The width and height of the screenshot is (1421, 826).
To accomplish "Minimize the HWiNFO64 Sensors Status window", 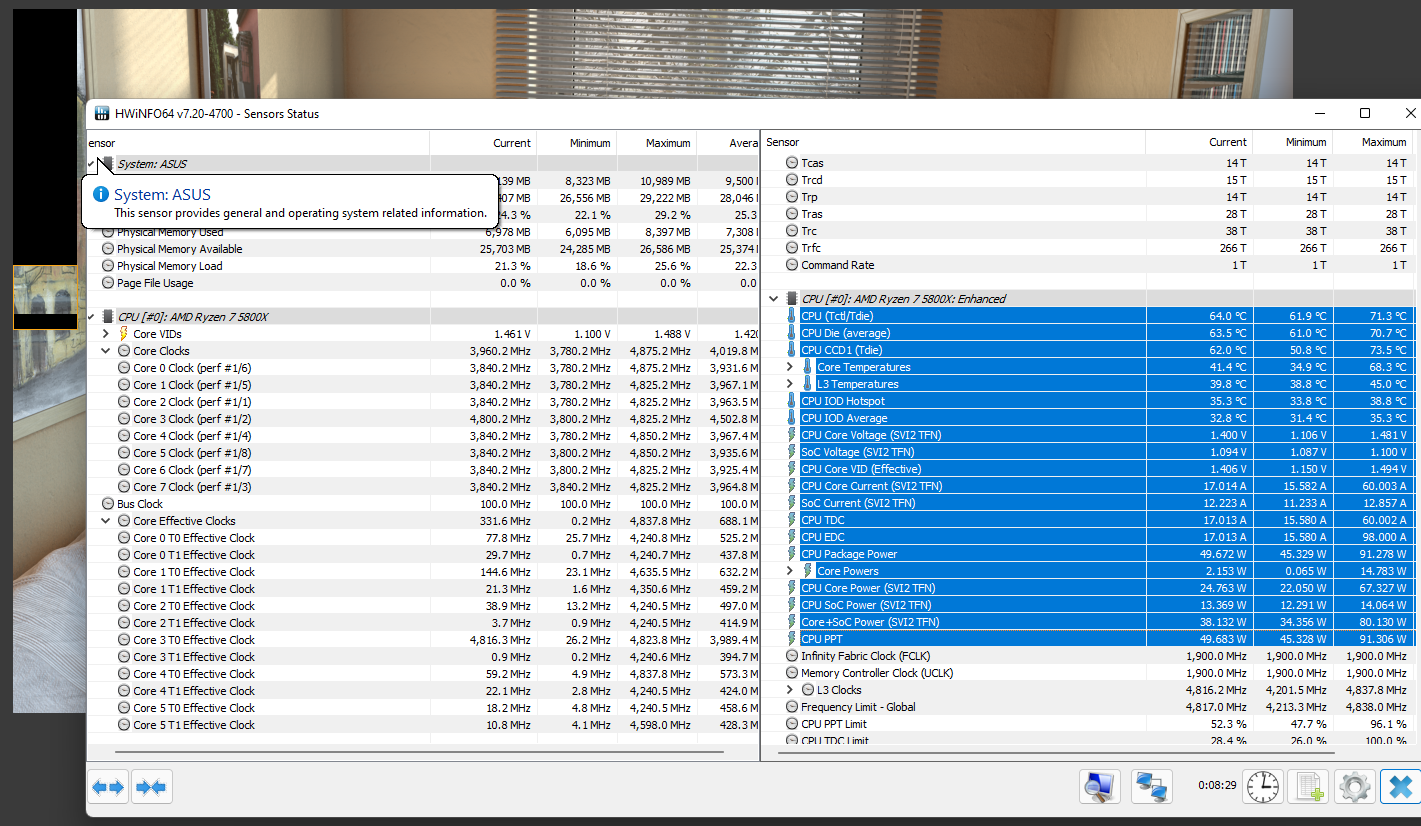I will coord(1319,114).
